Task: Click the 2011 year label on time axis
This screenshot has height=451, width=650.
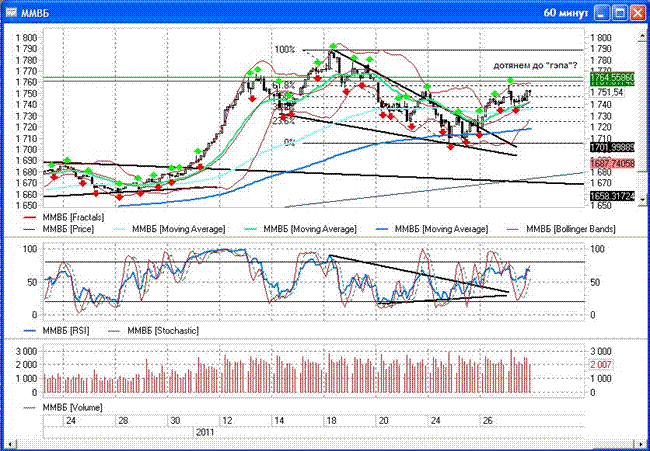Action: (x=205, y=432)
